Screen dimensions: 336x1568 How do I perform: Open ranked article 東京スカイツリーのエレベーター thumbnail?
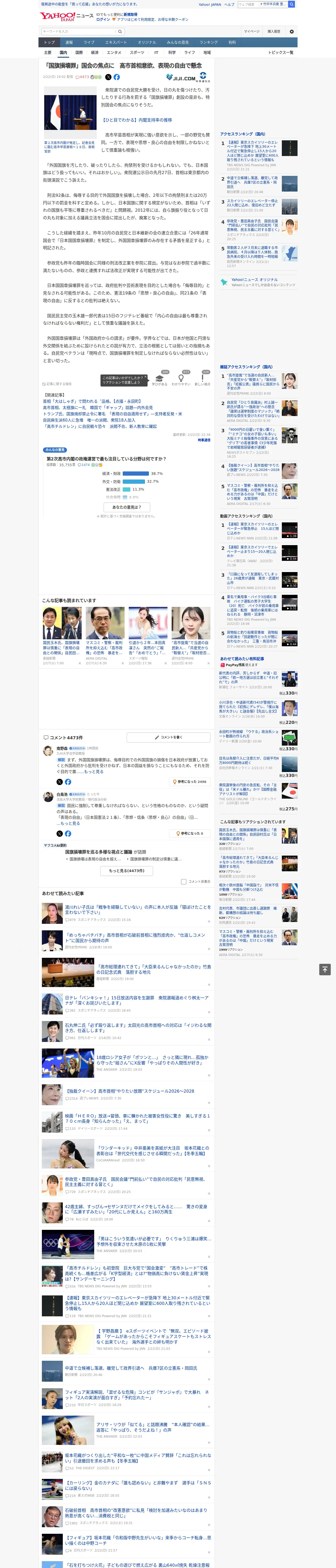tap(290, 148)
